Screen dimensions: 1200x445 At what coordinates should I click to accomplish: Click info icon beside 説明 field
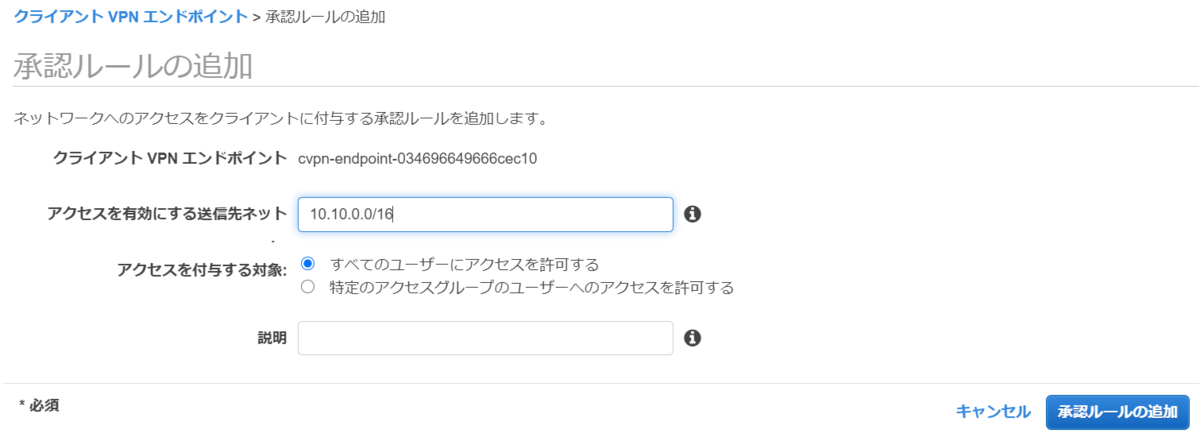pyautogui.click(x=692, y=338)
